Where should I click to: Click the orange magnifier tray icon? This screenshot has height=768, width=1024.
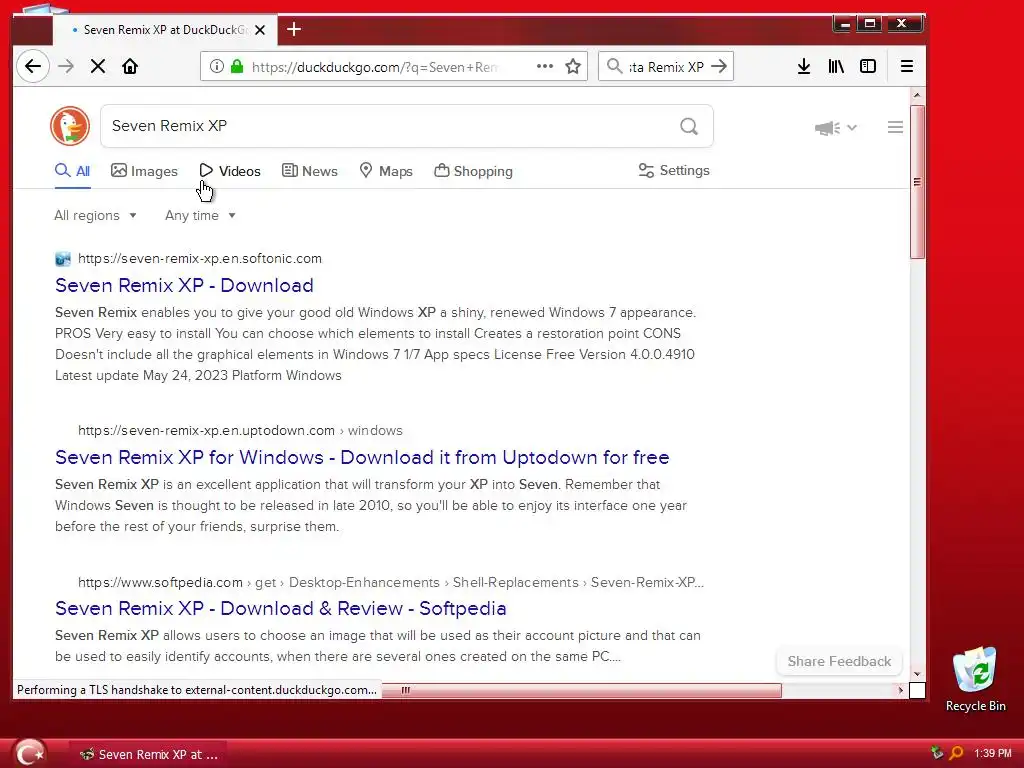pos(956,753)
